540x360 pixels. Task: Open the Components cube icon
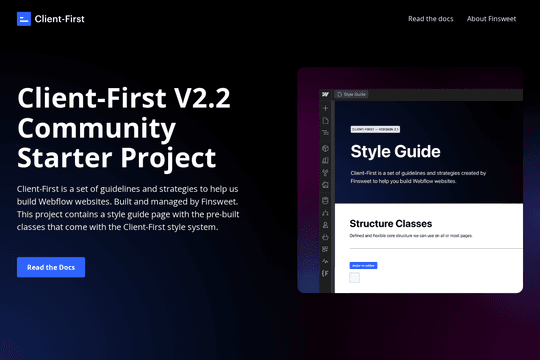pyautogui.click(x=325, y=148)
